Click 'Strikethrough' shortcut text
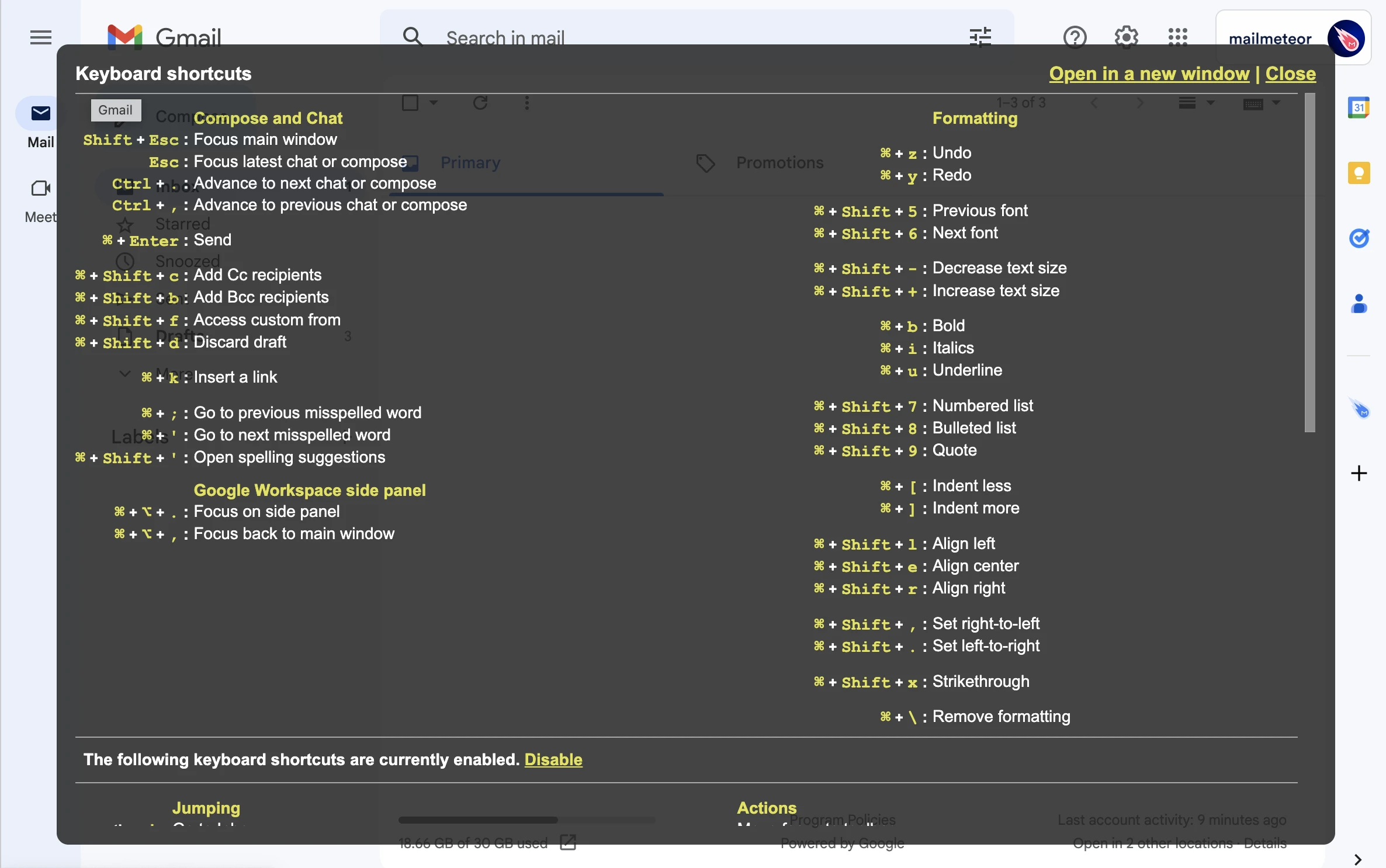Screen dimensions: 1386x868 point(980,682)
